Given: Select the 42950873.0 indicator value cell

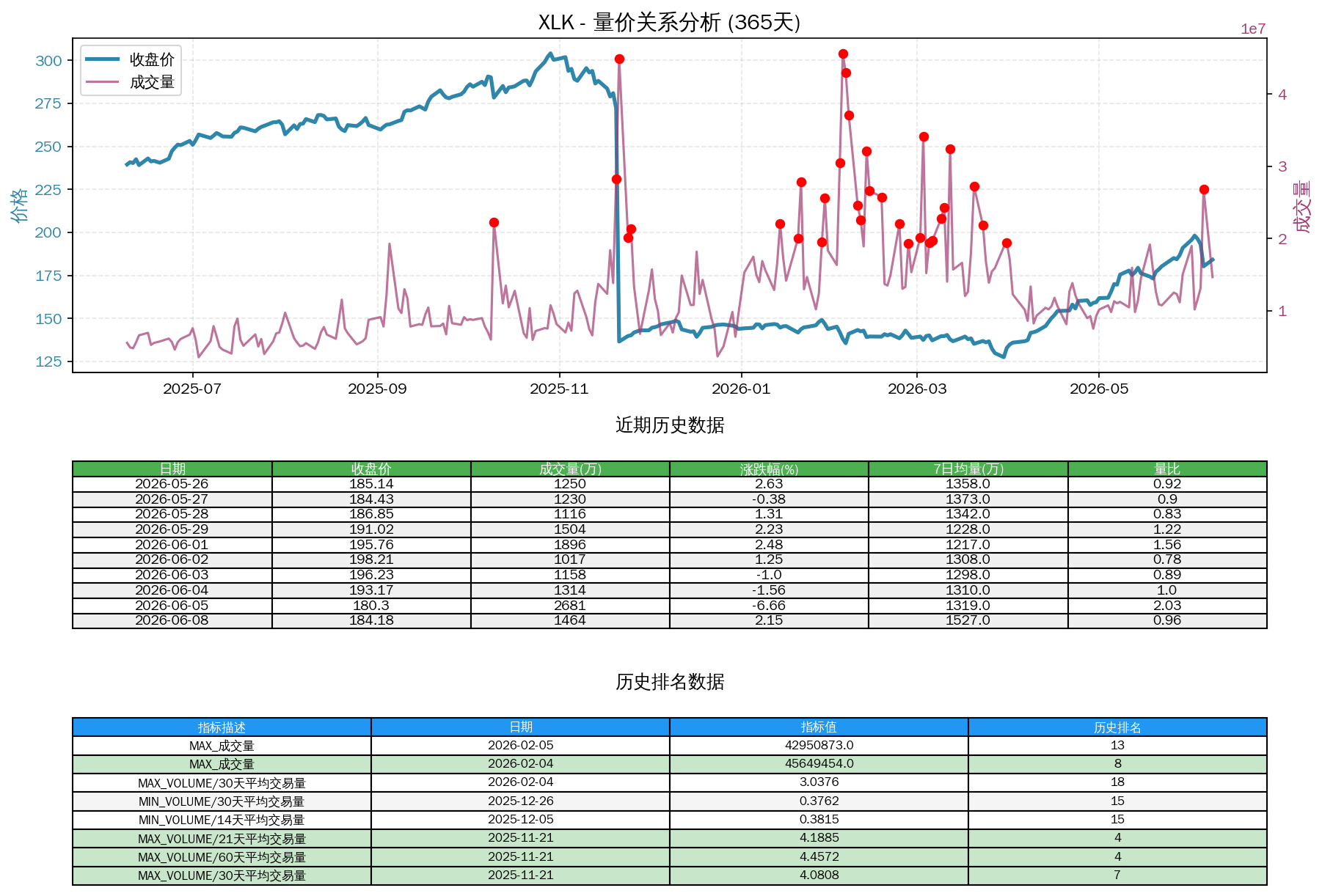Looking at the screenshot, I should pyautogui.click(x=819, y=746).
